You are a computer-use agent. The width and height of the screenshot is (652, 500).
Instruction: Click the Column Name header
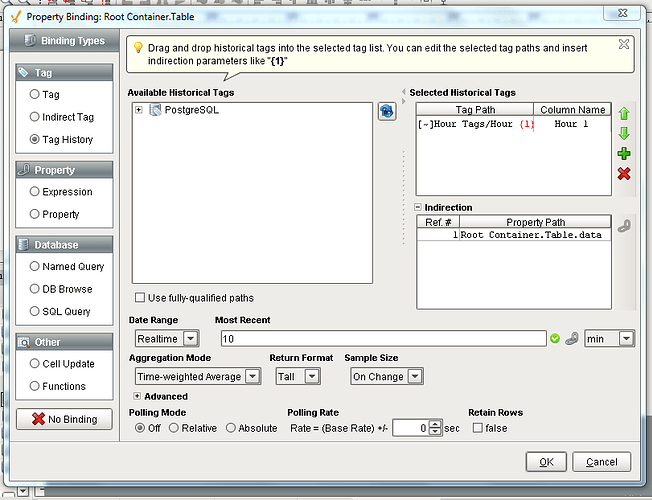(x=572, y=109)
